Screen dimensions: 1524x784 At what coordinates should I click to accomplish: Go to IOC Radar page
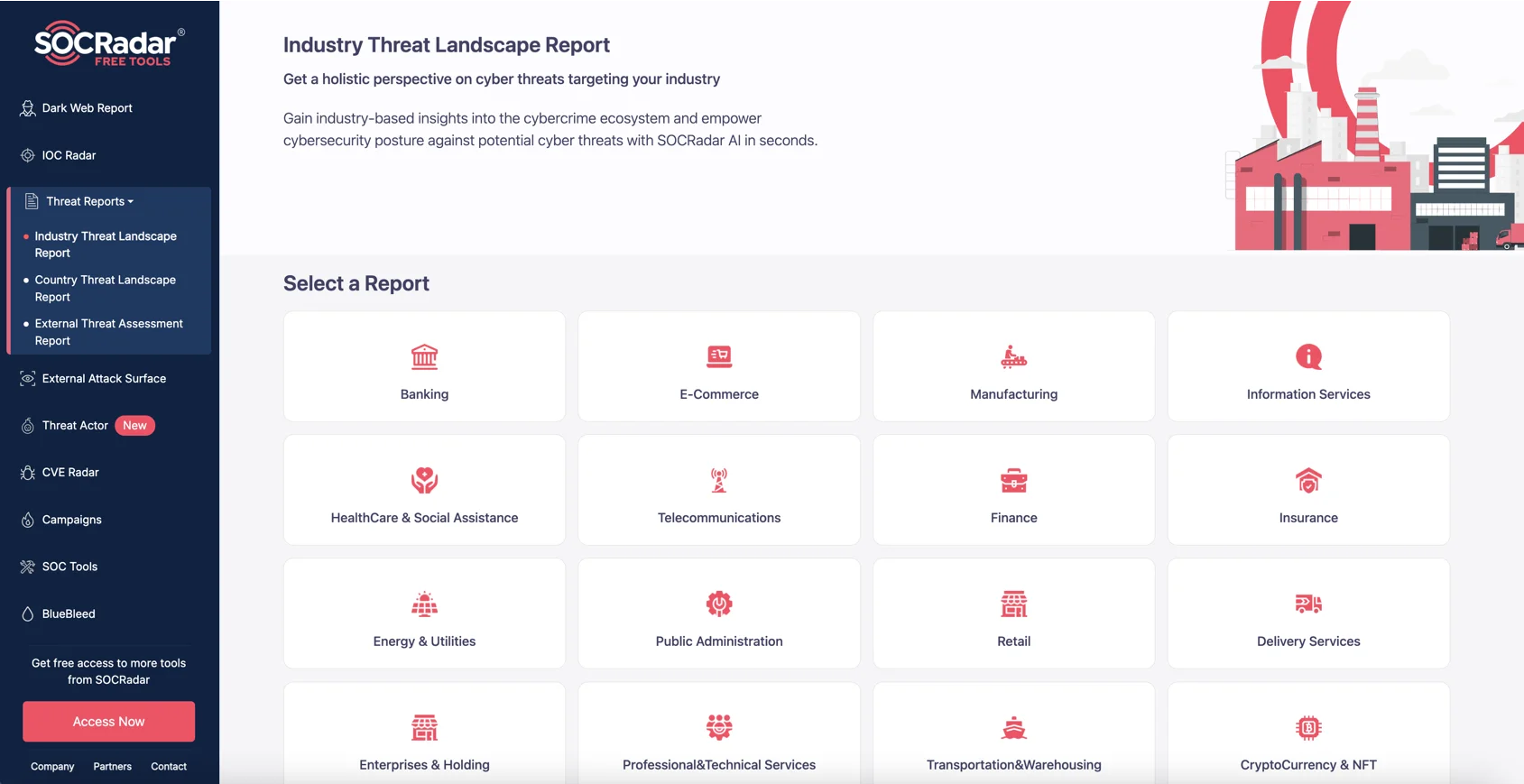[x=69, y=155]
